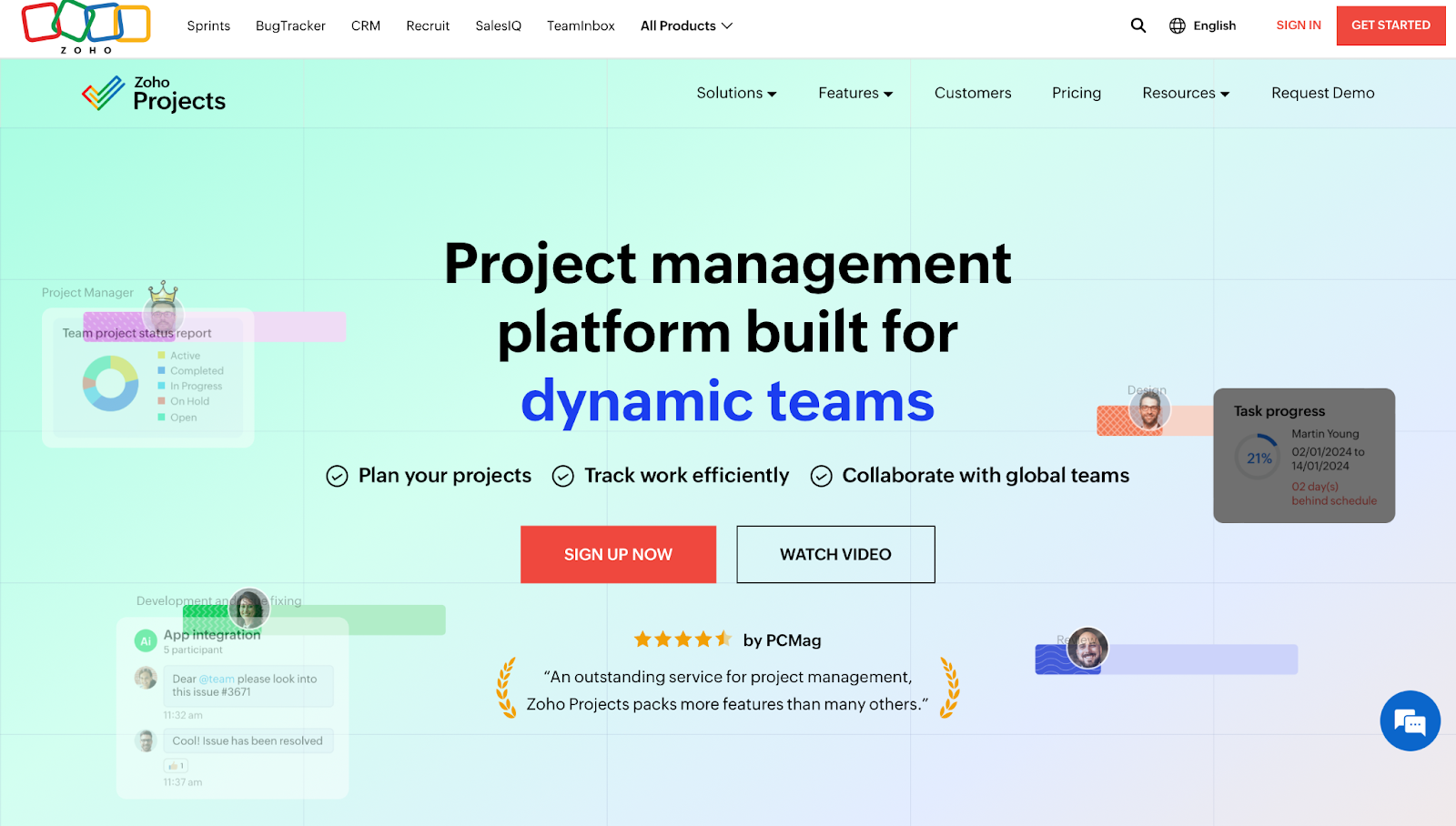Screen dimensions: 1456x826
Task: Click the checkmark beside Plan your projects
Action: coord(337,475)
